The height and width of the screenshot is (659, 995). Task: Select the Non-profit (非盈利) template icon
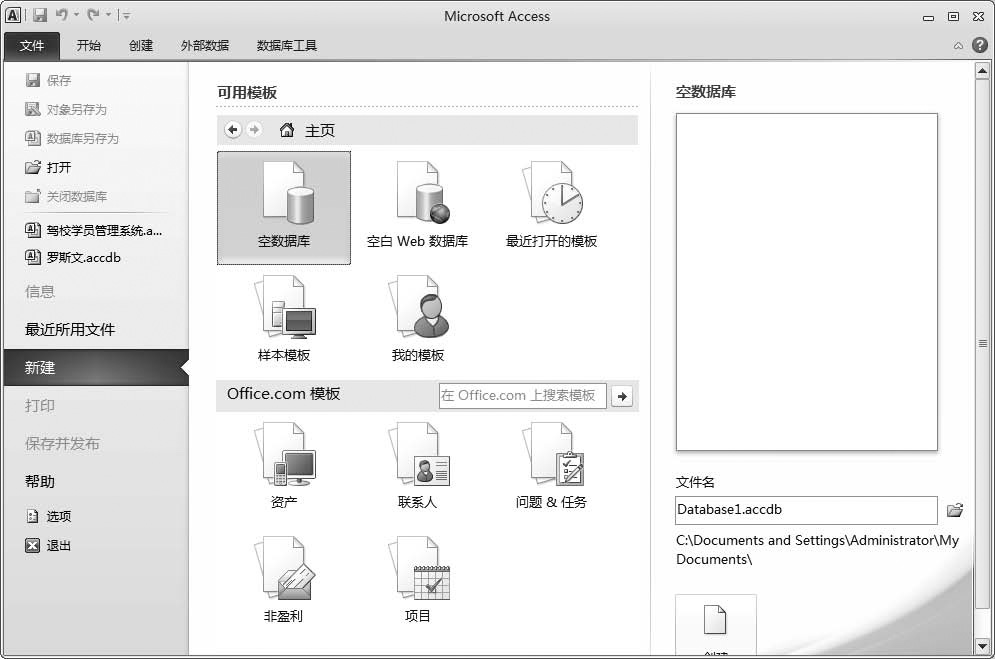point(284,580)
